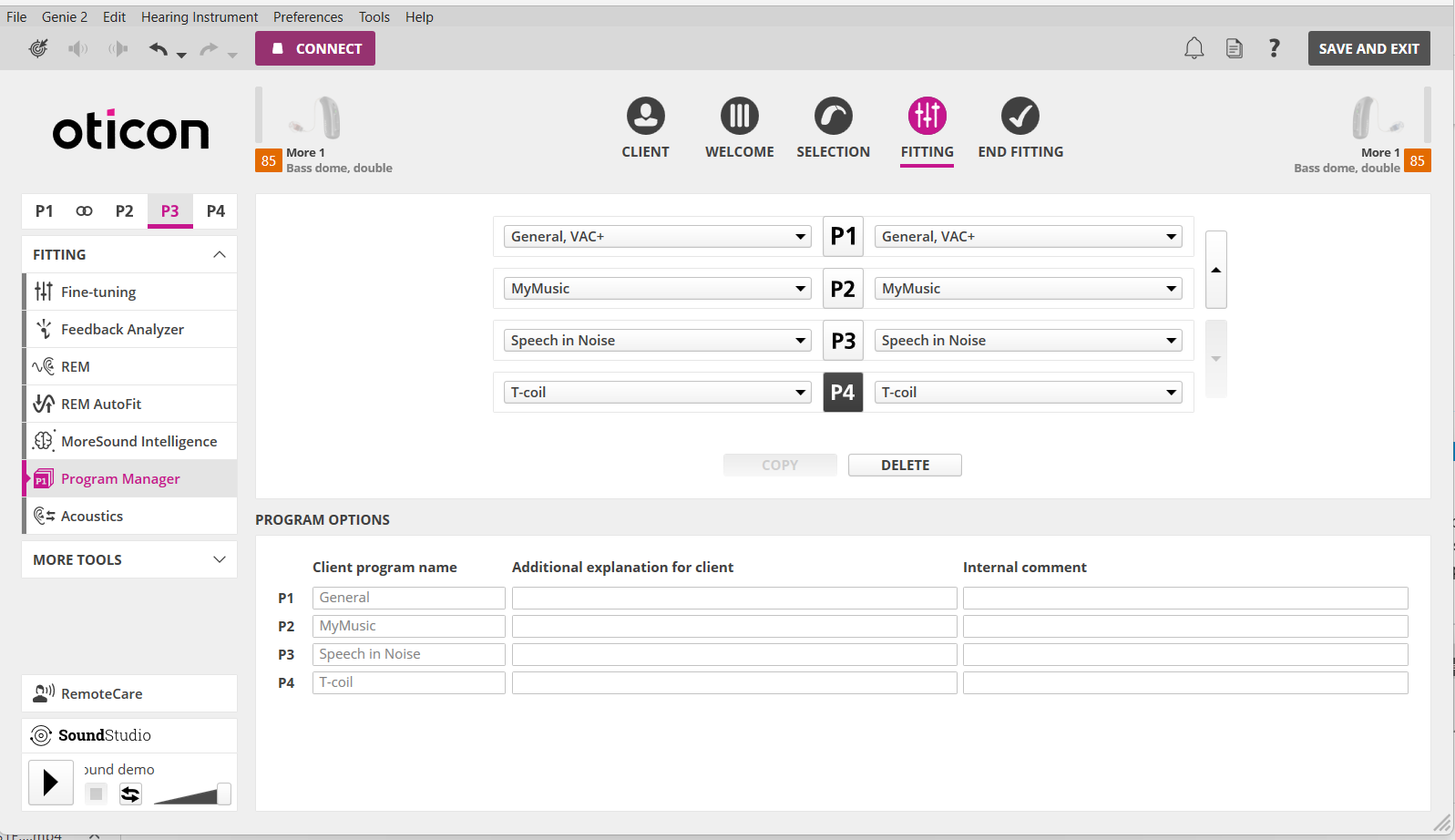
Task: Toggle sound demo repeat button
Action: [x=130, y=794]
